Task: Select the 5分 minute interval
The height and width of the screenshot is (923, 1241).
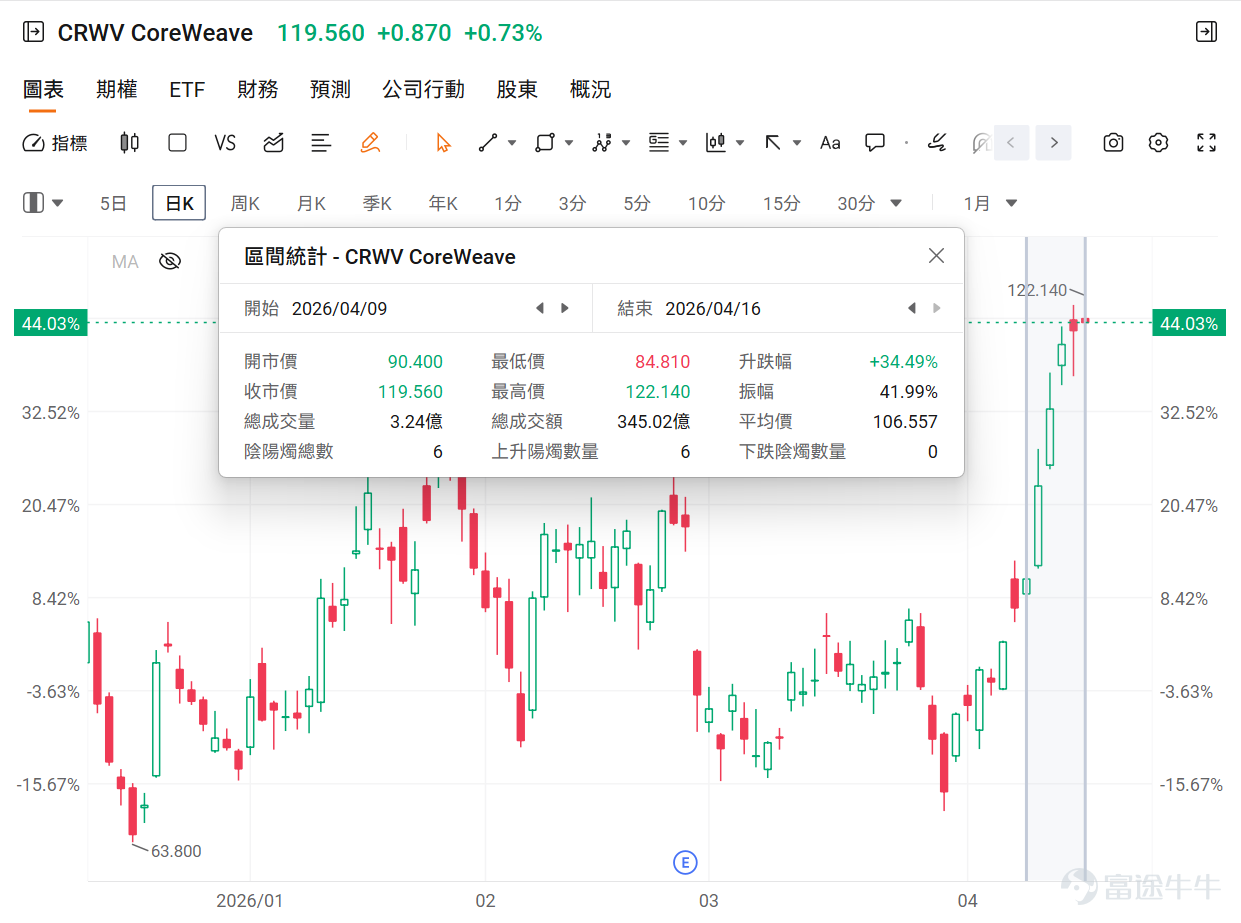Action: pos(637,203)
